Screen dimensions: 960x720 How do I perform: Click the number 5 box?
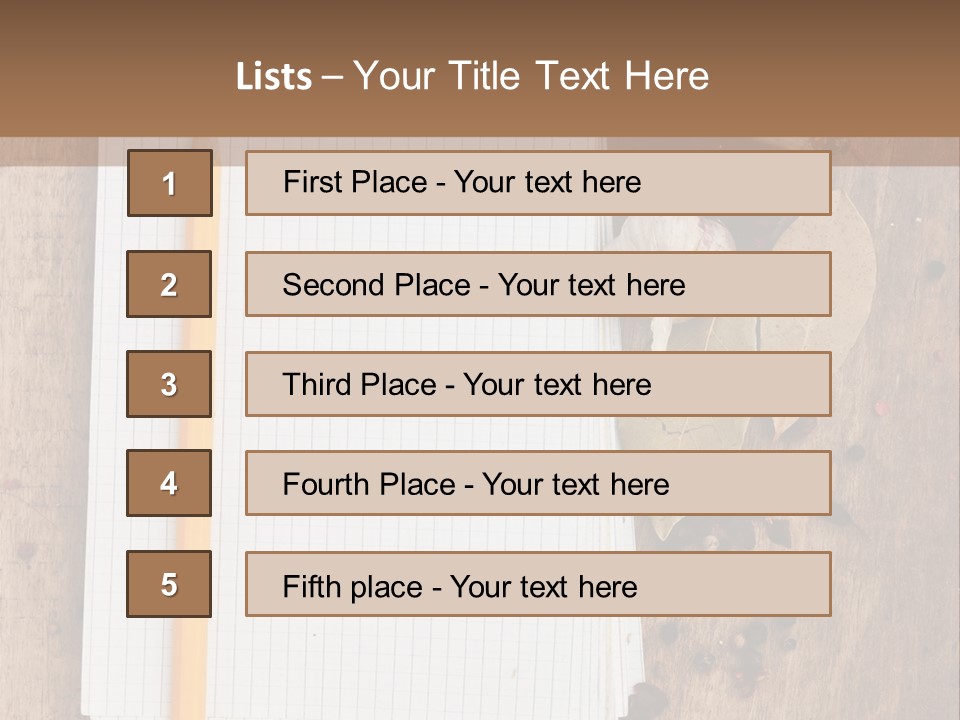pos(169,584)
